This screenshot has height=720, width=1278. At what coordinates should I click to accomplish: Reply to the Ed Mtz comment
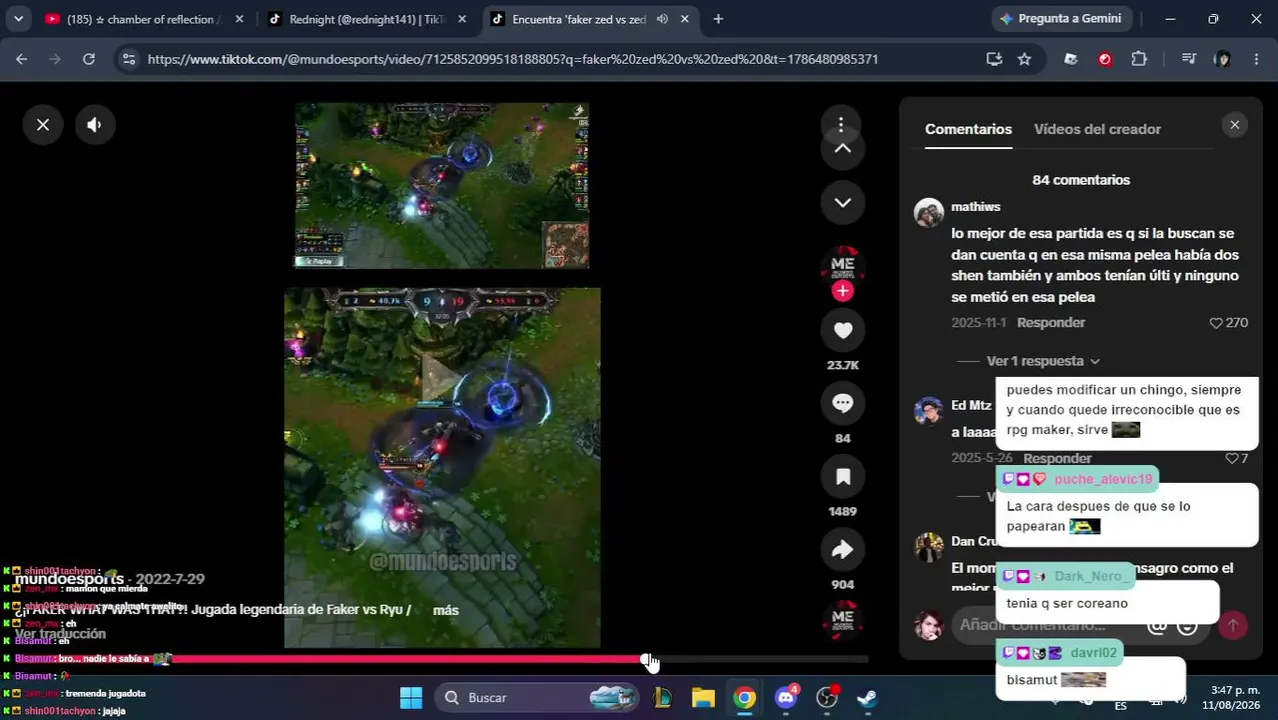coord(1057,458)
